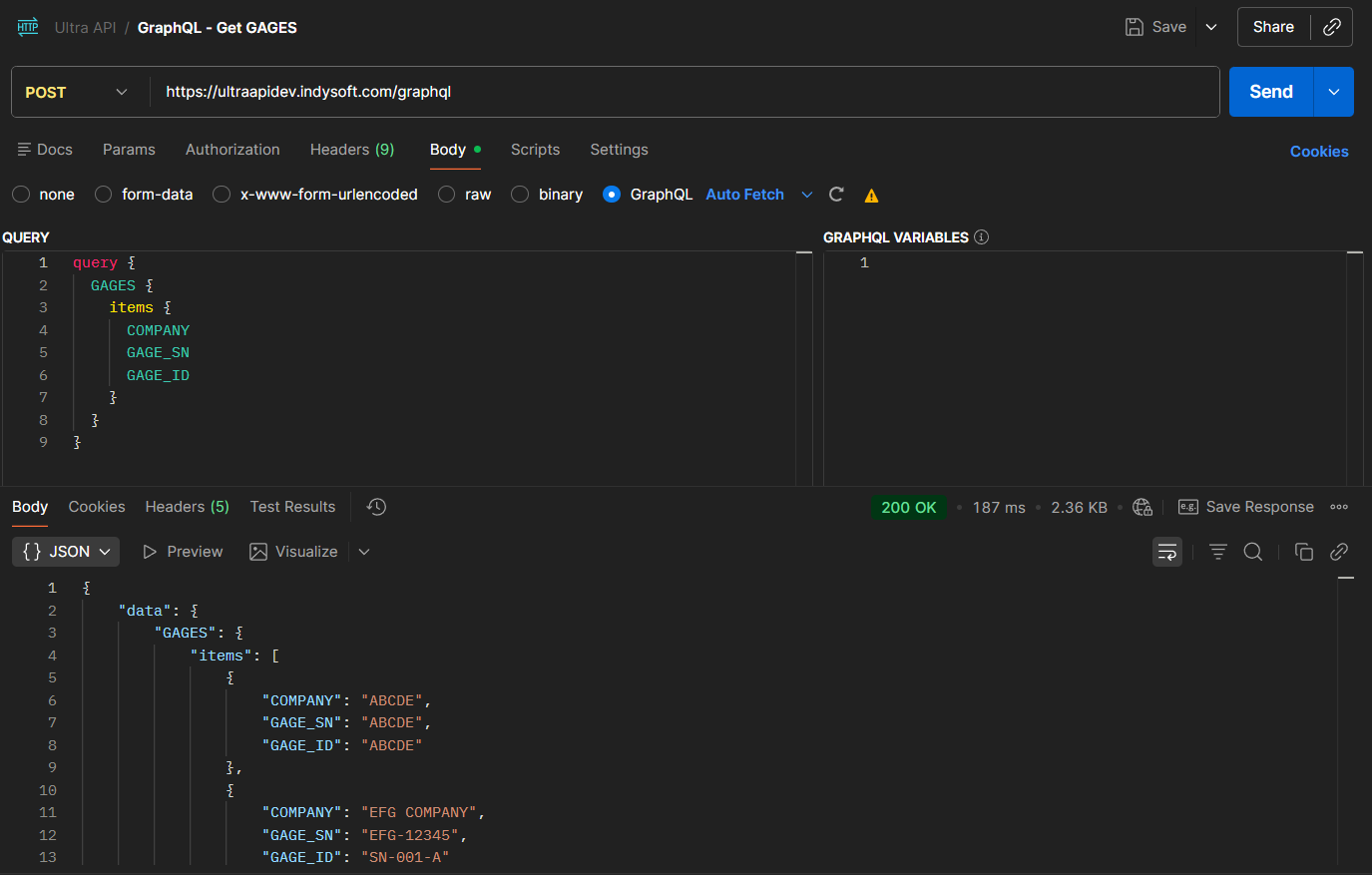
Task: Click the Save Response icon
Action: pos(1187,507)
